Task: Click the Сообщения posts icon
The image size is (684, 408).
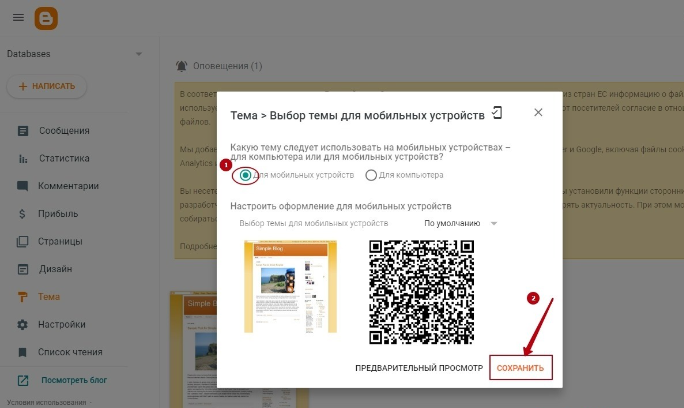Action: point(23,131)
